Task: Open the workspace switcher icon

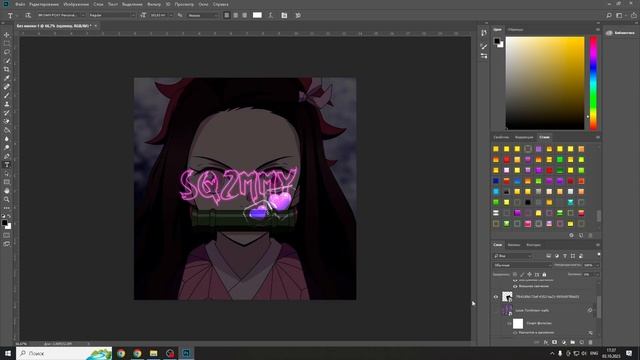Action: (x=619, y=15)
